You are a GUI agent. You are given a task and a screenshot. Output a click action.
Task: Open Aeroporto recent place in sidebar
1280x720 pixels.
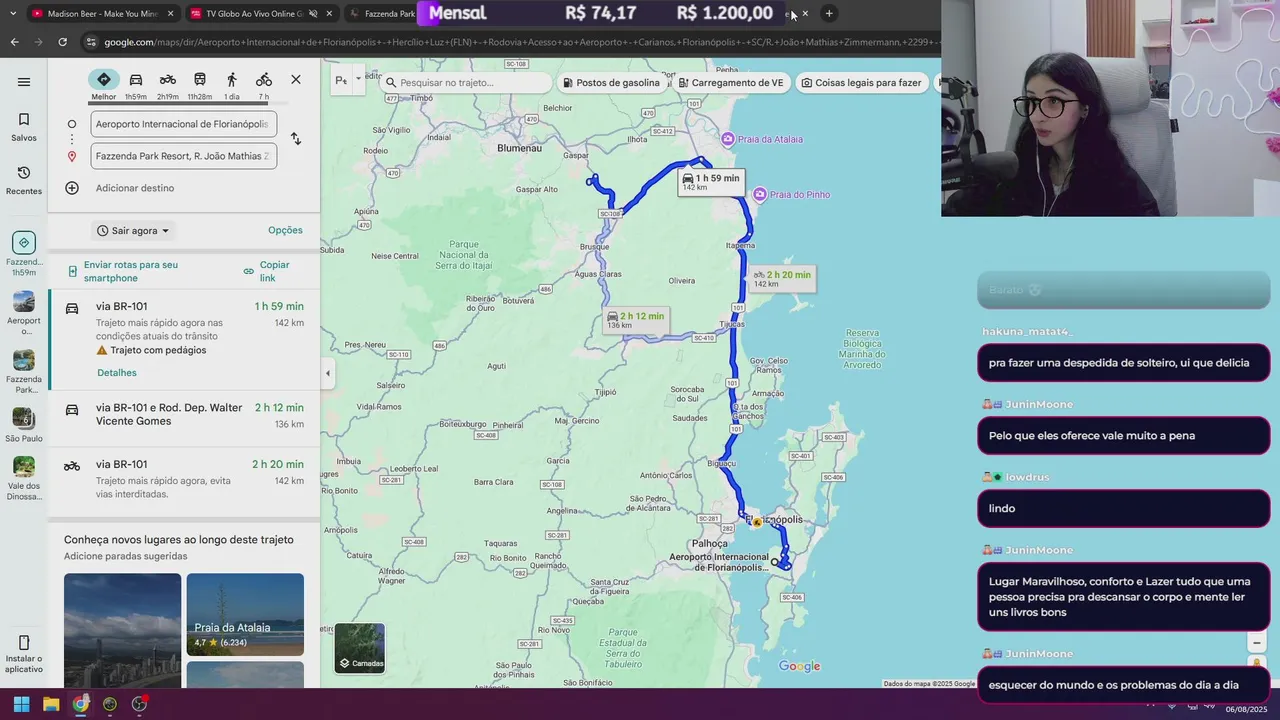(x=24, y=313)
